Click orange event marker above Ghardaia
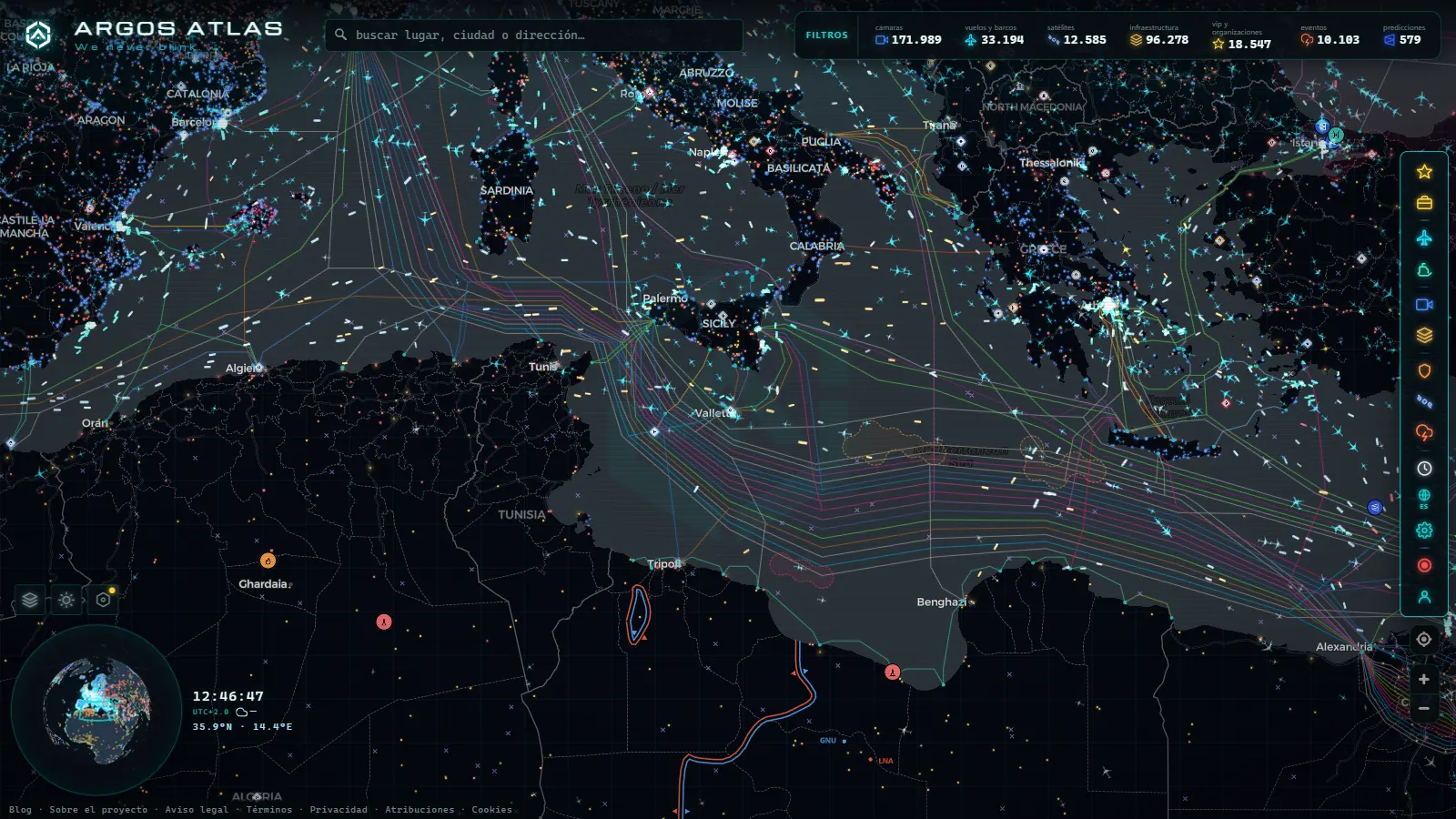 268,561
